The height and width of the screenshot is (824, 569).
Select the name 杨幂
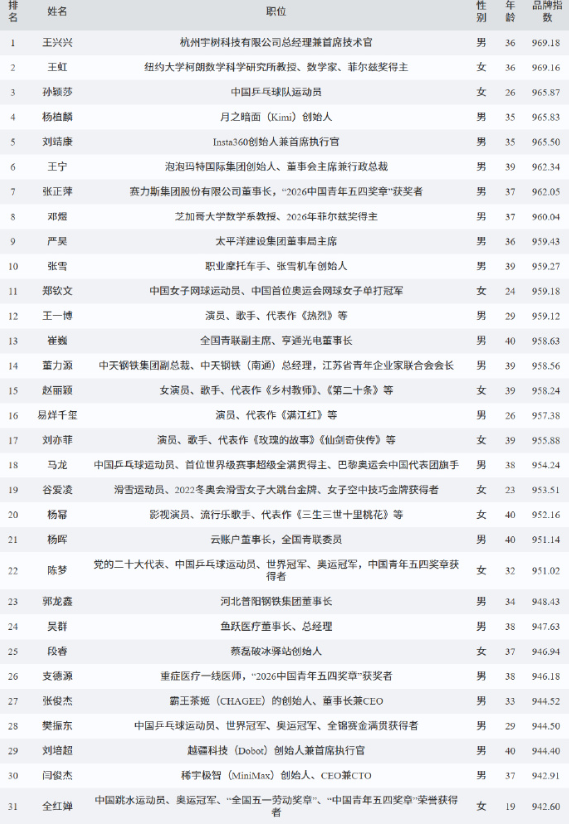click(57, 515)
